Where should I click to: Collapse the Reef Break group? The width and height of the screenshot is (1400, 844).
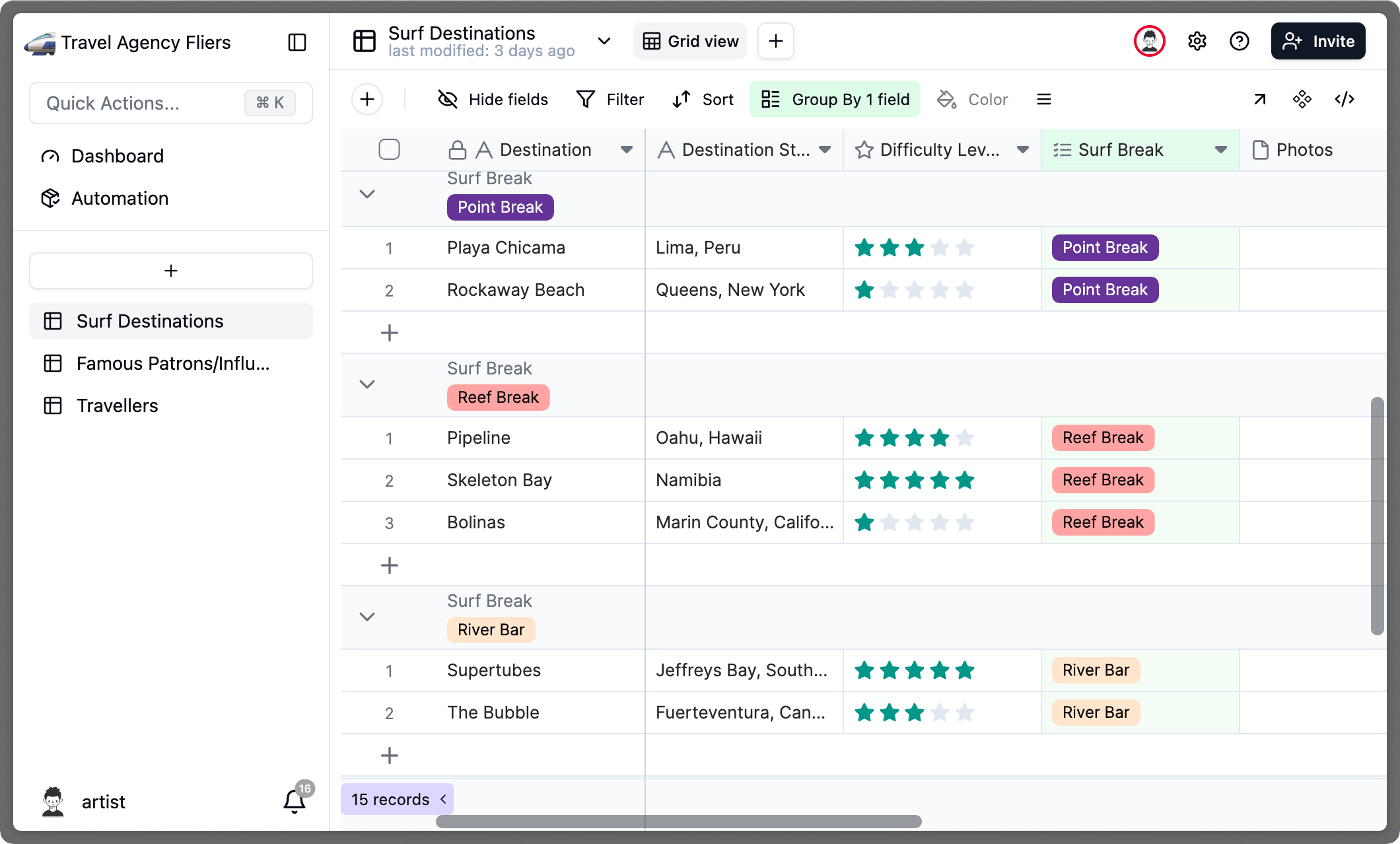point(367,384)
